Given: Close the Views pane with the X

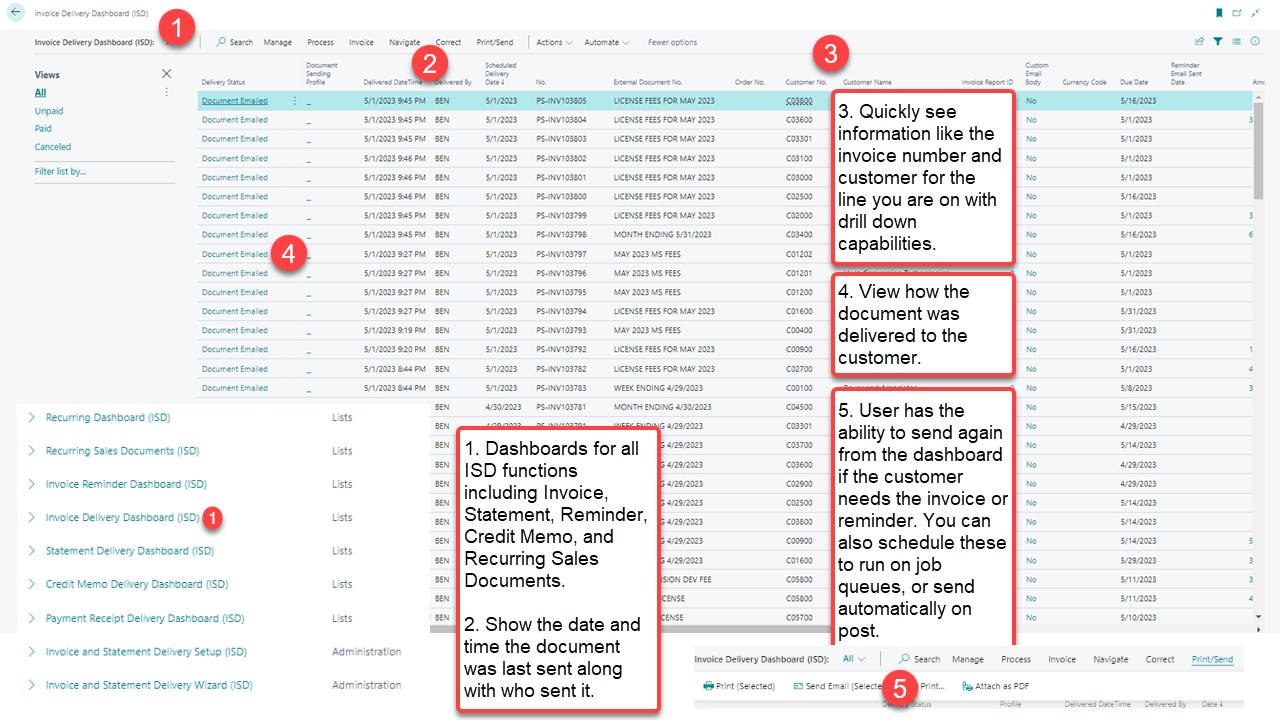Looking at the screenshot, I should pos(167,74).
